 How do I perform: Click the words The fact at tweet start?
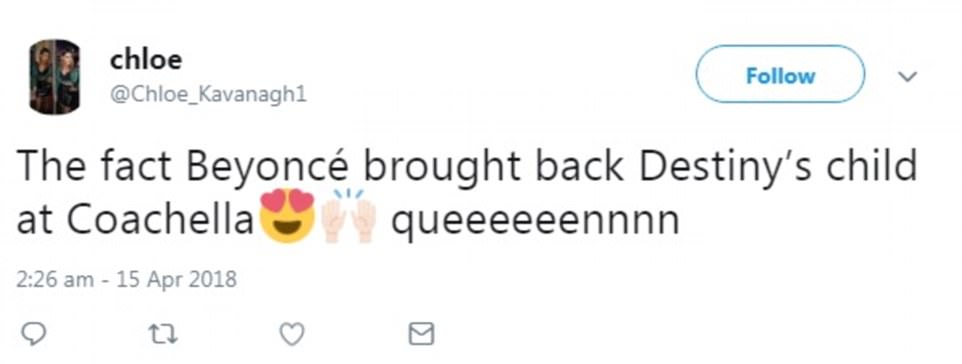tap(94, 165)
